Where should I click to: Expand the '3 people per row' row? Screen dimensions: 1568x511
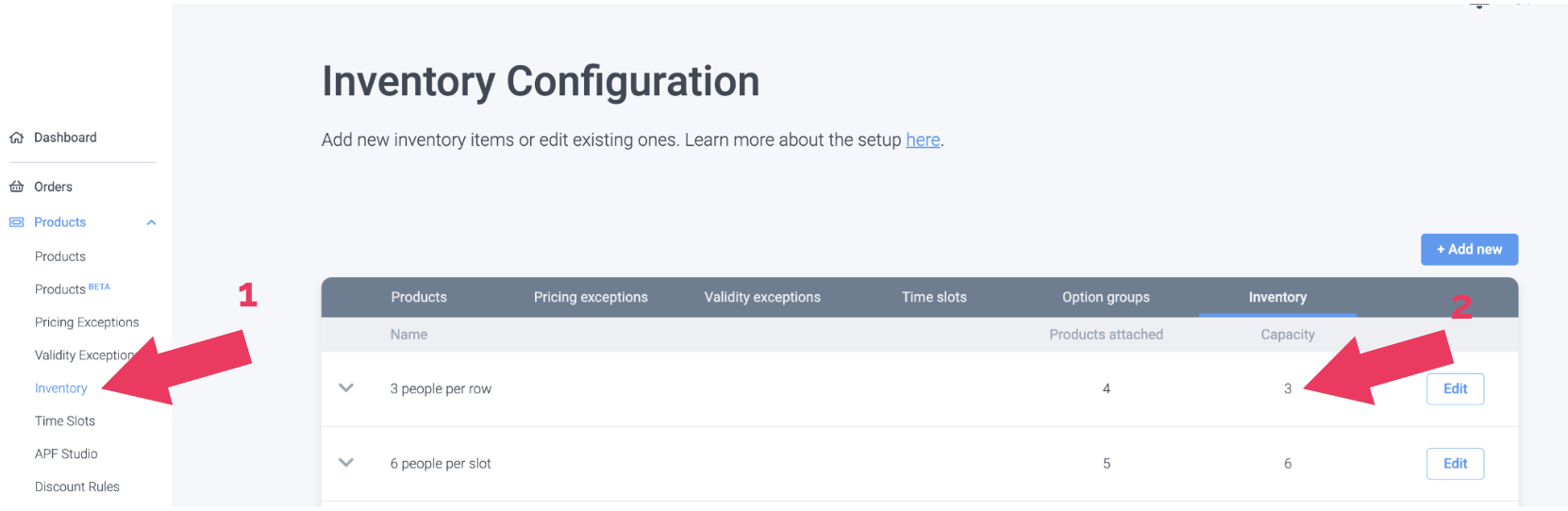point(346,388)
